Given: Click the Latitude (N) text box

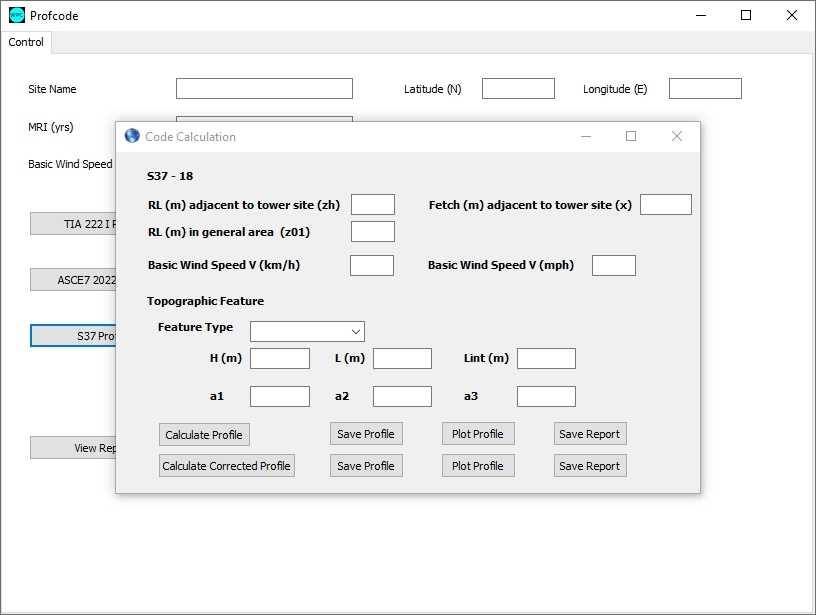Looking at the screenshot, I should pyautogui.click(x=518, y=89).
